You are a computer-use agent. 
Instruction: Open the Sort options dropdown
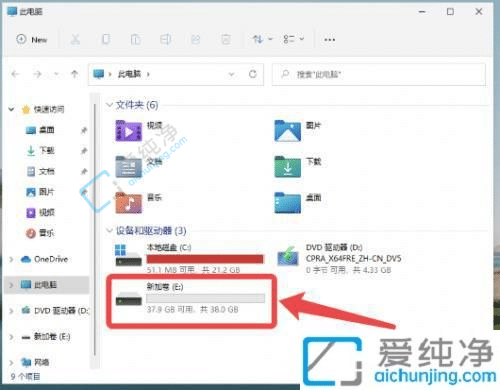(262, 40)
